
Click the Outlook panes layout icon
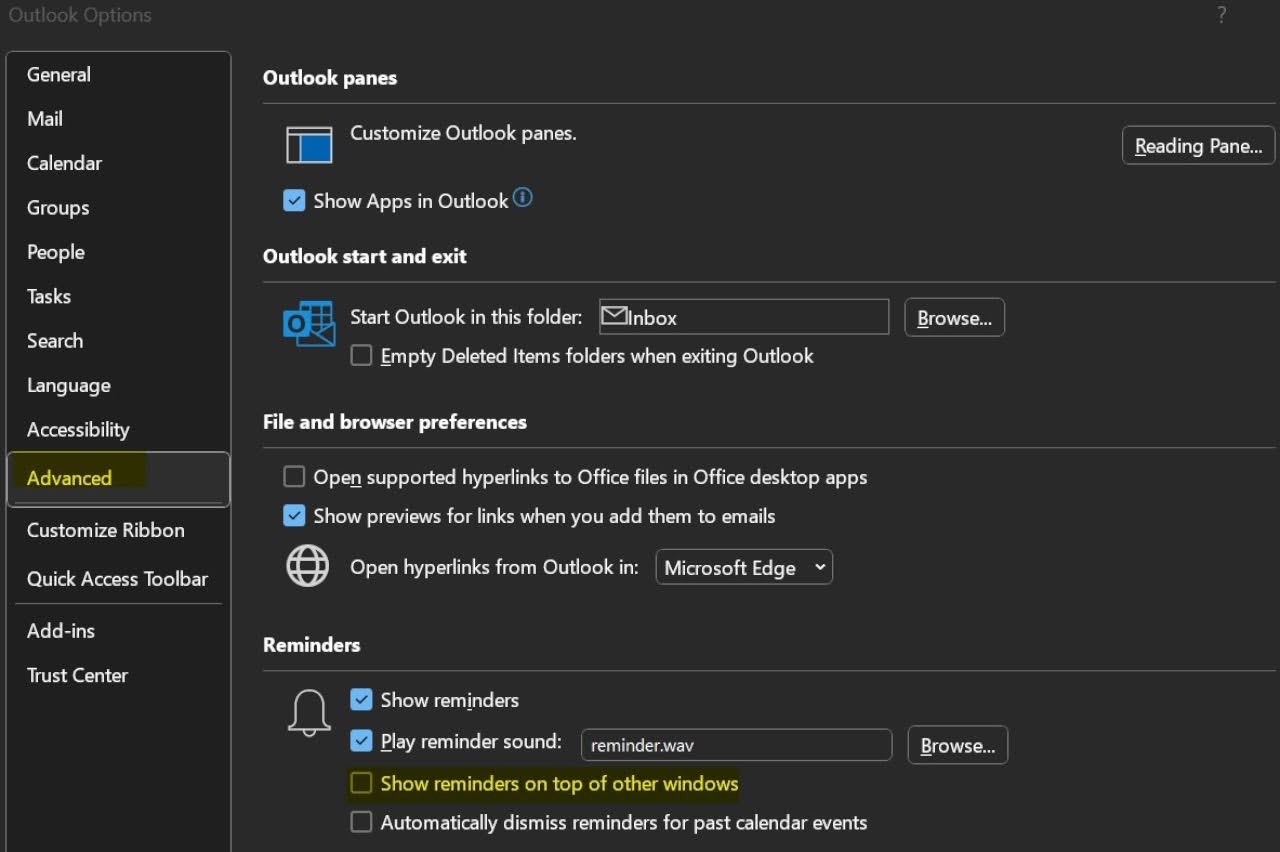pos(309,144)
